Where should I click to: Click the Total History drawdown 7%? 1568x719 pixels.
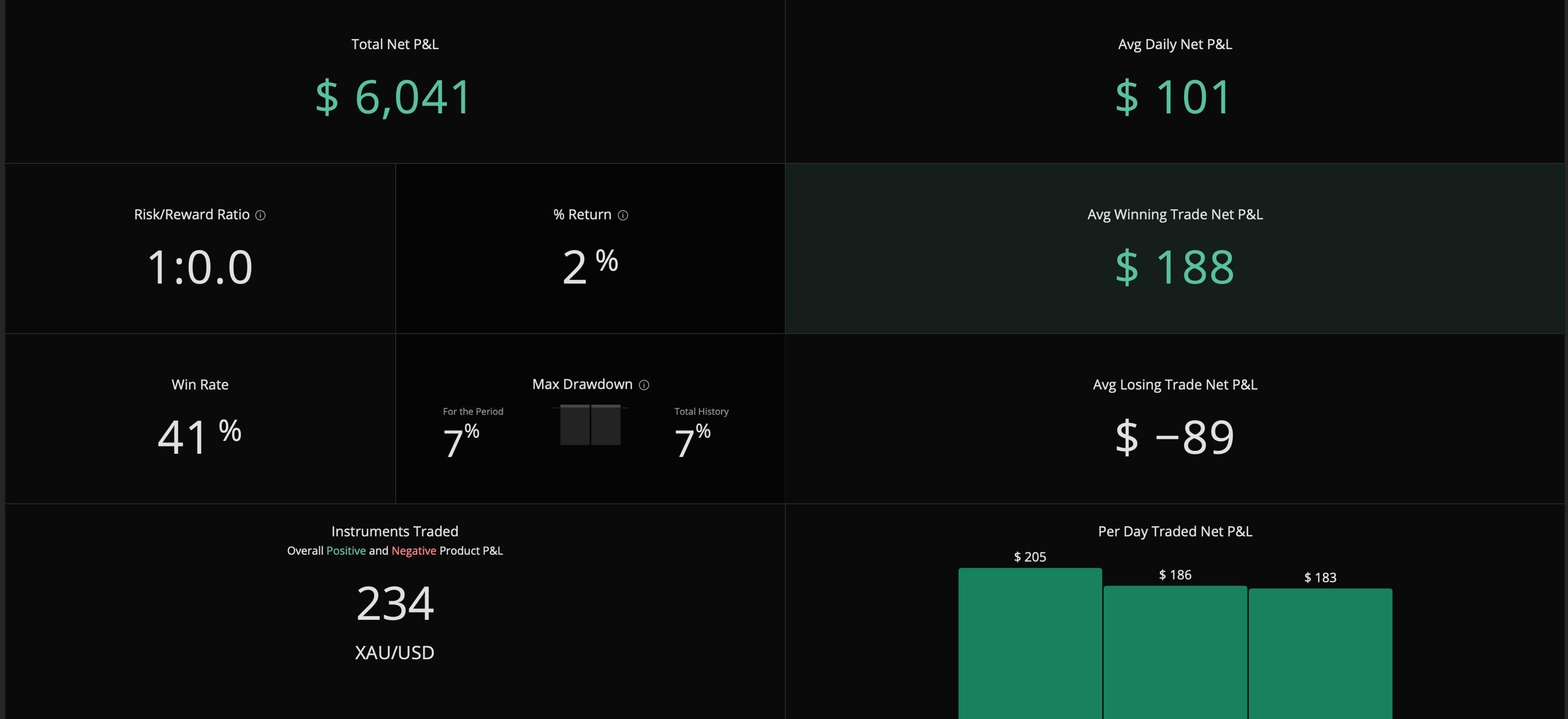693,441
